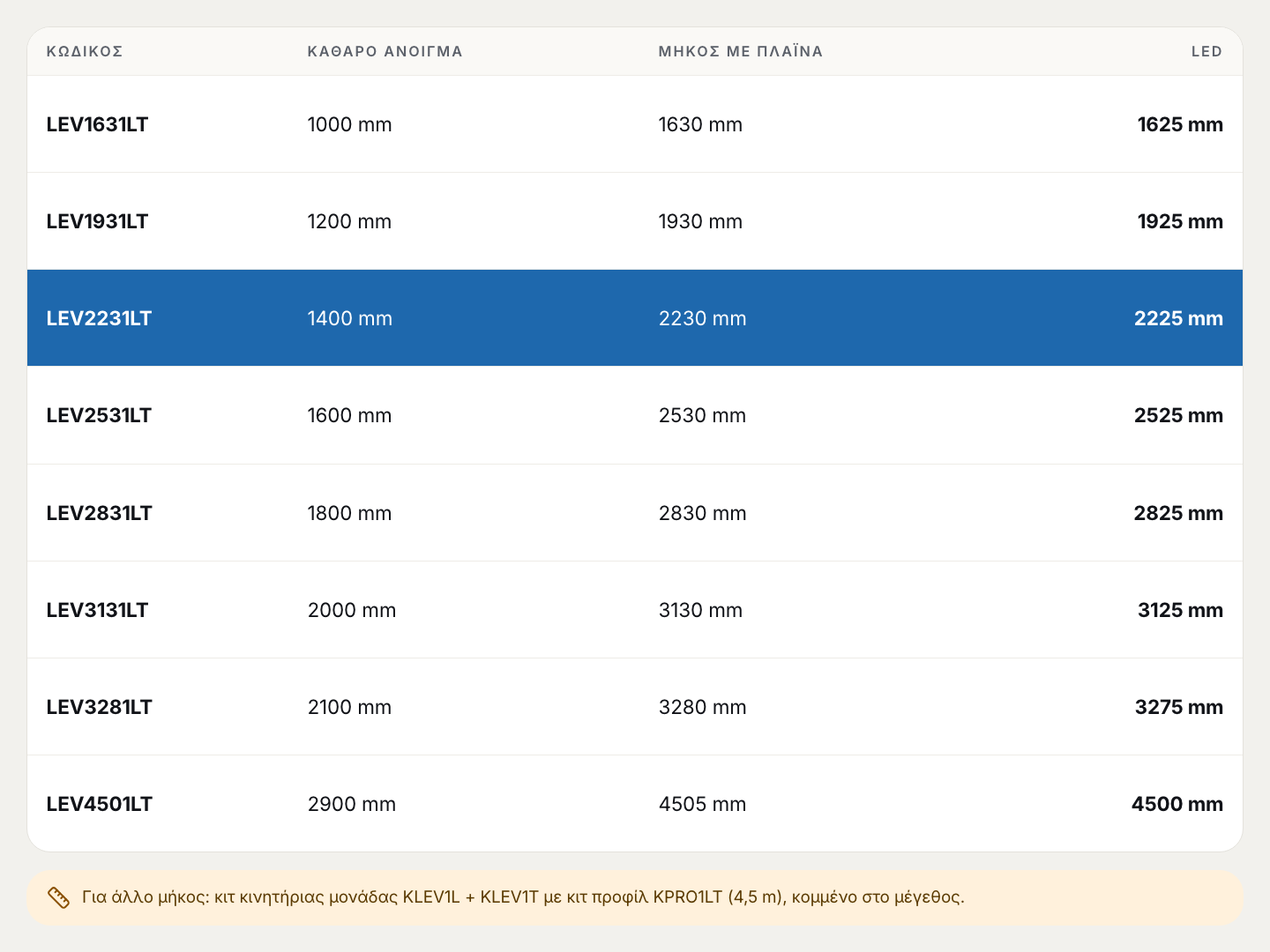Viewport: 1270px width, 952px height.
Task: Click the 2230 mm length value
Action: click(x=703, y=318)
